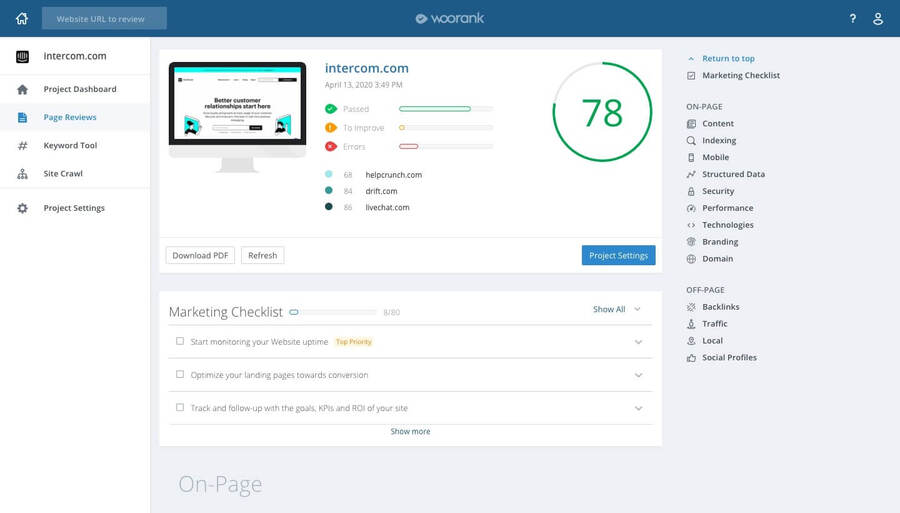
Task: Click the Download PDF button
Action: 200,255
